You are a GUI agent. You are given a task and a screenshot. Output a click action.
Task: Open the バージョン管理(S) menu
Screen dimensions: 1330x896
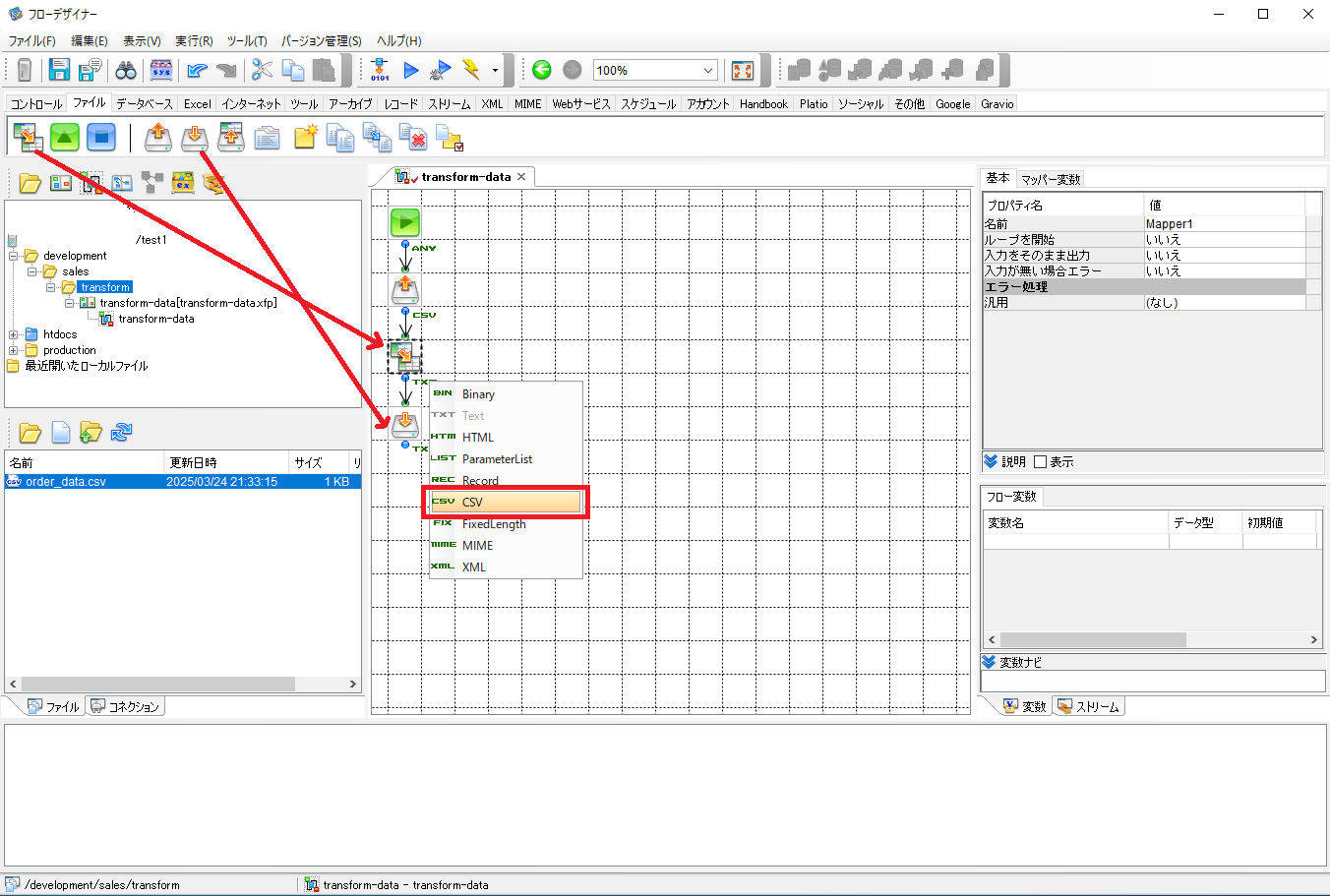321,41
